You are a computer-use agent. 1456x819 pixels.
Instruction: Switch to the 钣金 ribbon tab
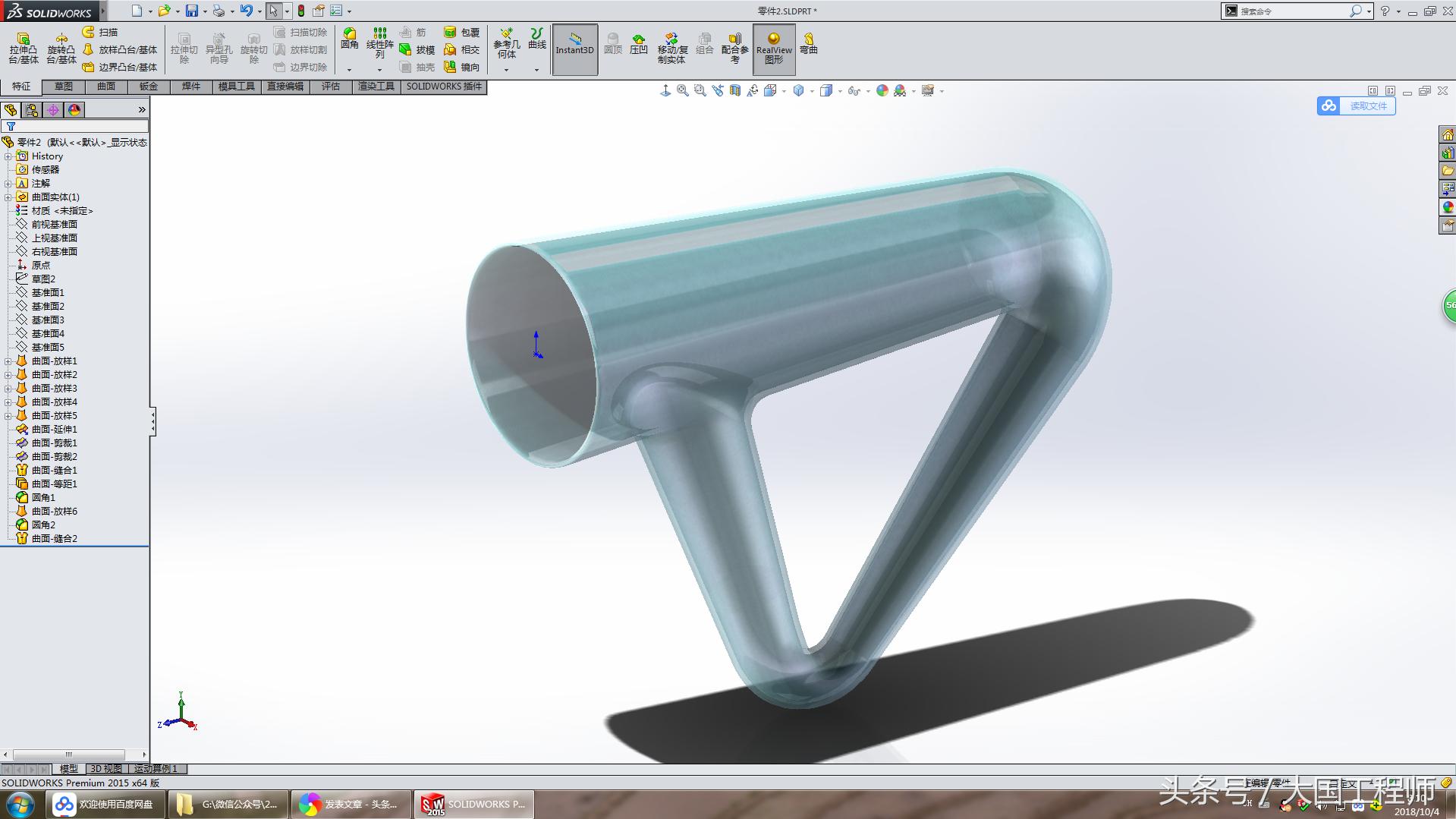pyautogui.click(x=149, y=86)
